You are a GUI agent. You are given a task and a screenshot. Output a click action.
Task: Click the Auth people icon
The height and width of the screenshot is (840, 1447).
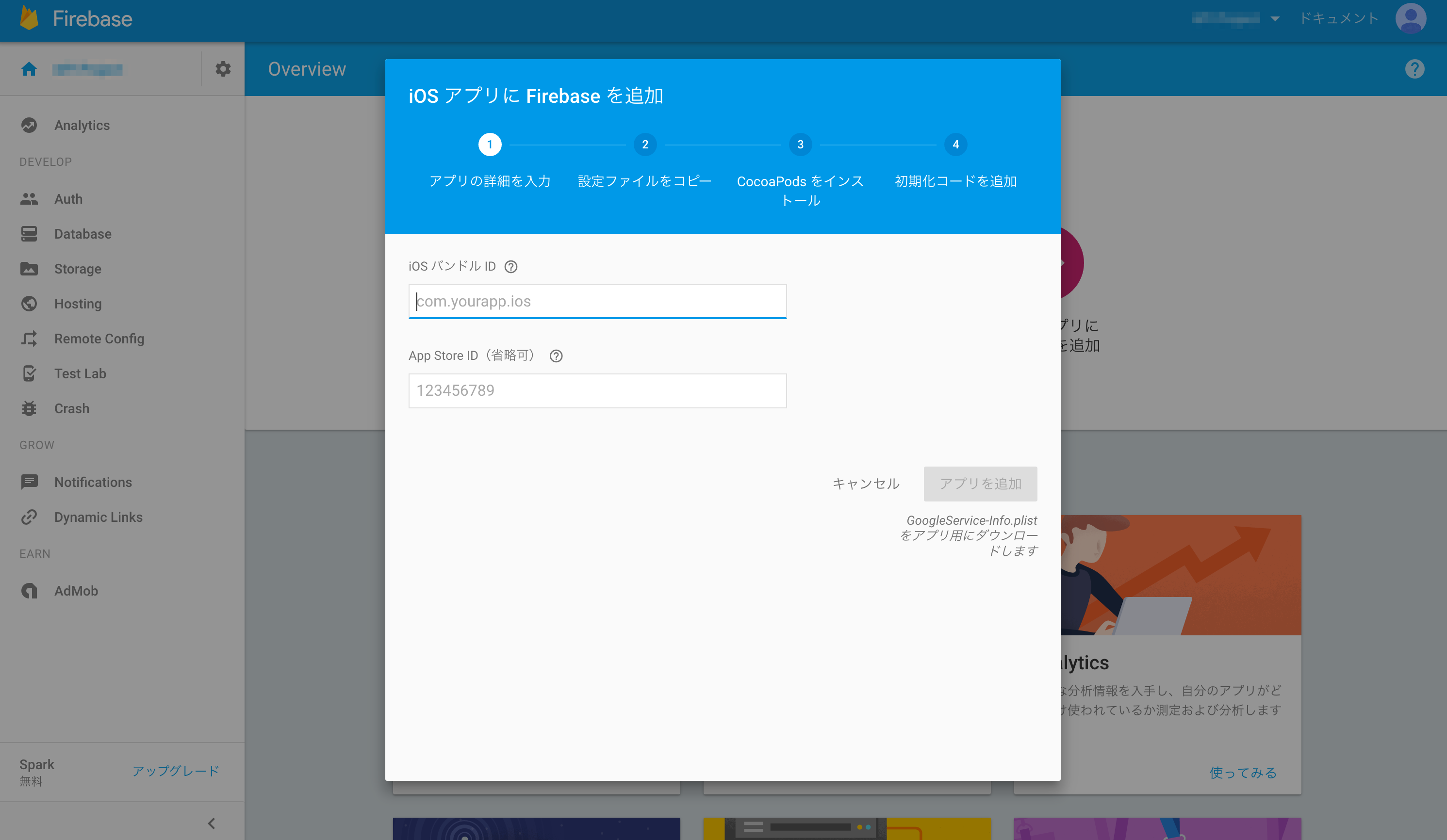pyautogui.click(x=29, y=199)
